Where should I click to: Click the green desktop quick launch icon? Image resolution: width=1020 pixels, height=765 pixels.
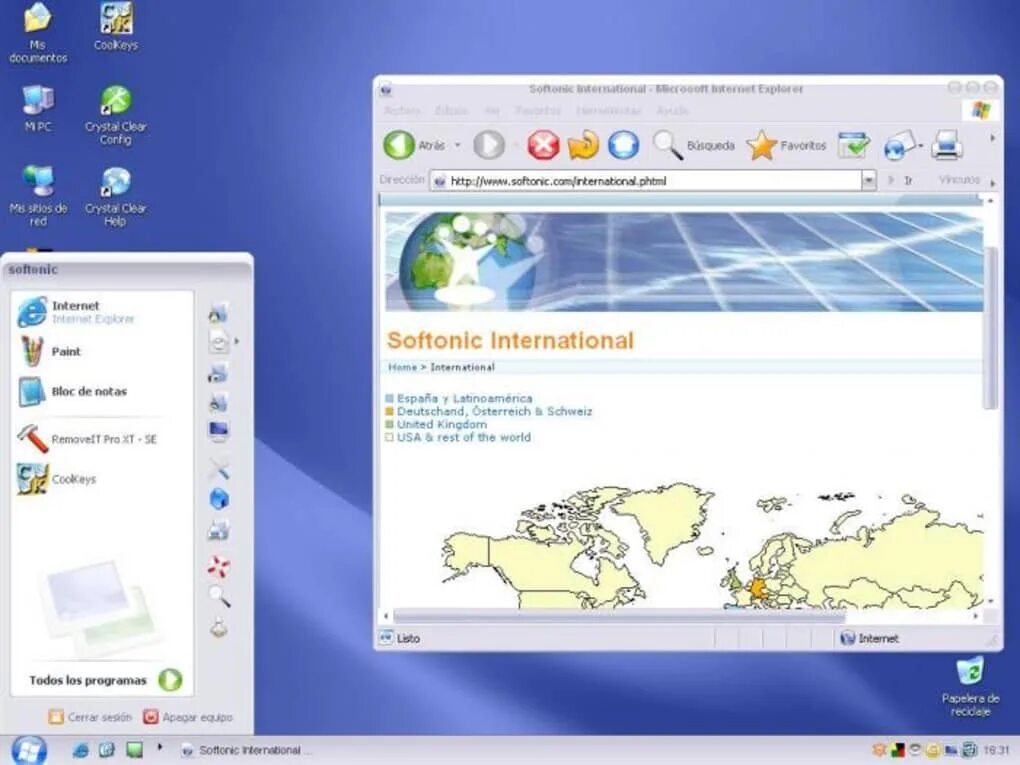click(x=134, y=750)
